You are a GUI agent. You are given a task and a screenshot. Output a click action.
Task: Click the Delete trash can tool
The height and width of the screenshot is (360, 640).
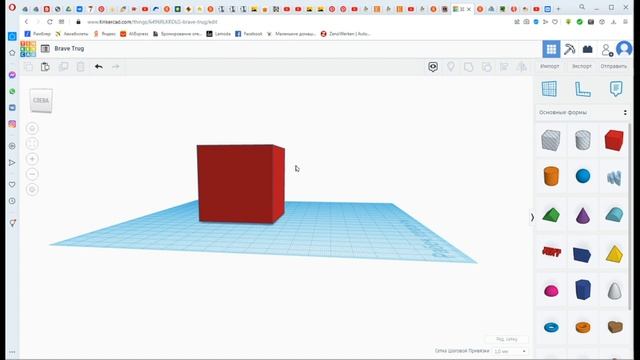(x=80, y=67)
